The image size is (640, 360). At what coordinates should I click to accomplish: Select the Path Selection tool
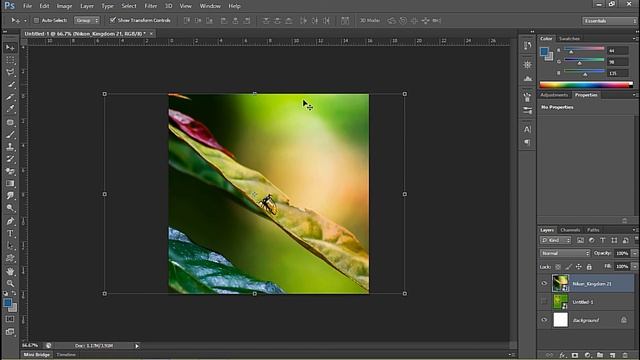coord(10,246)
